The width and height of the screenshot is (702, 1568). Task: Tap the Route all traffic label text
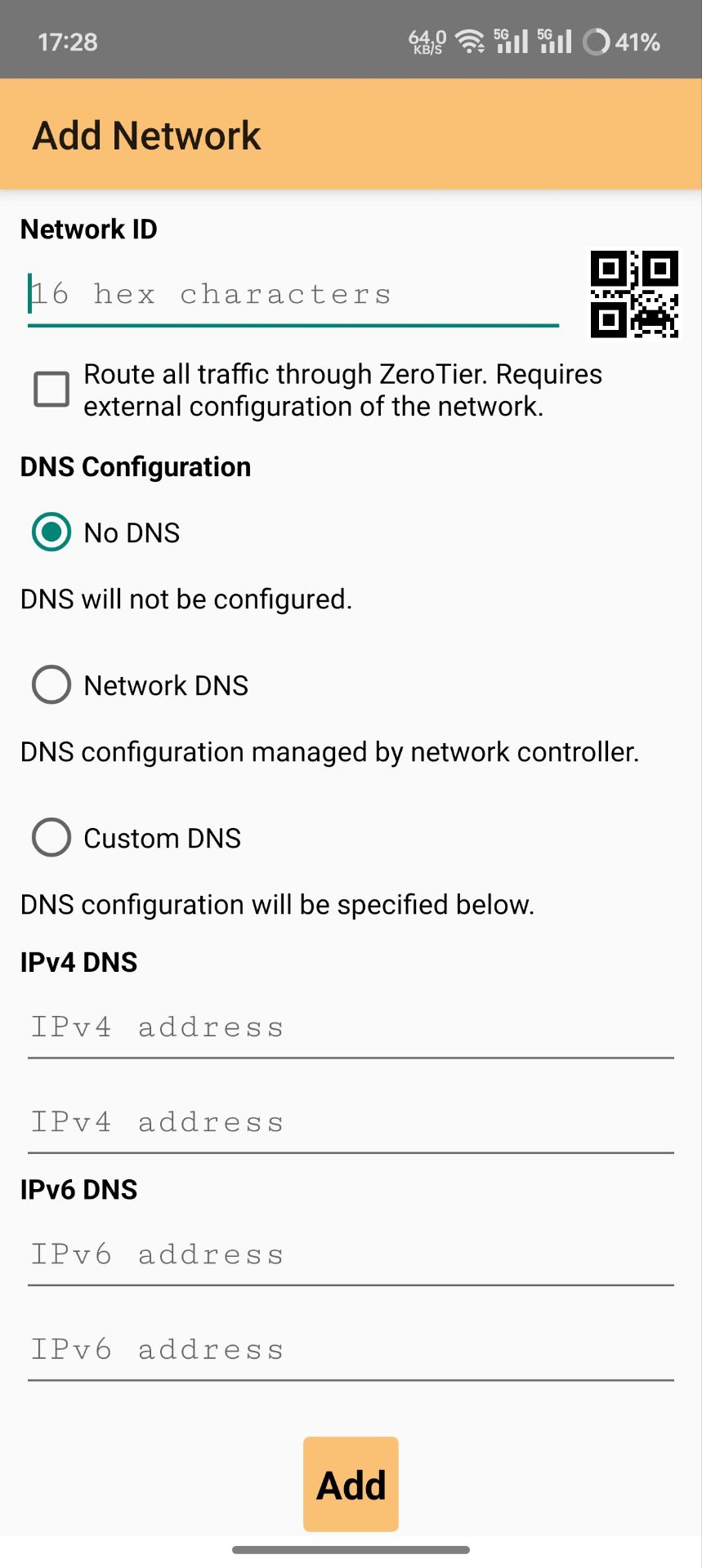[343, 390]
